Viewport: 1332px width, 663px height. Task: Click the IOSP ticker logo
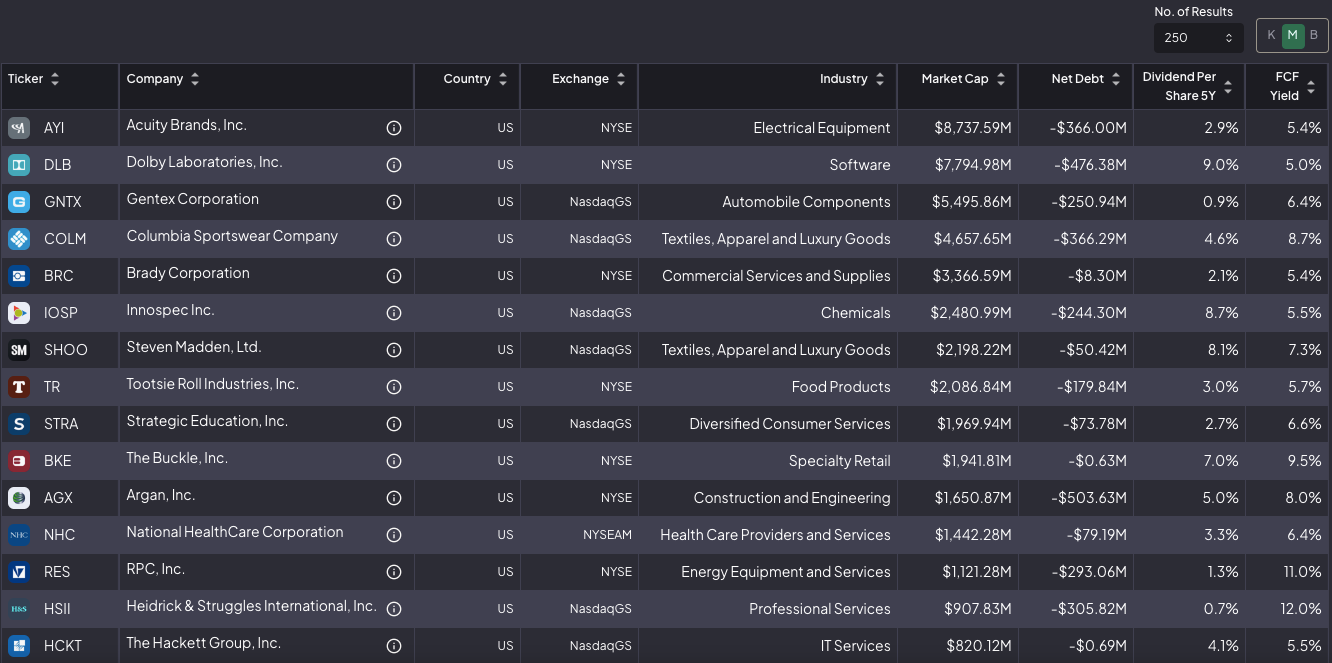19,313
